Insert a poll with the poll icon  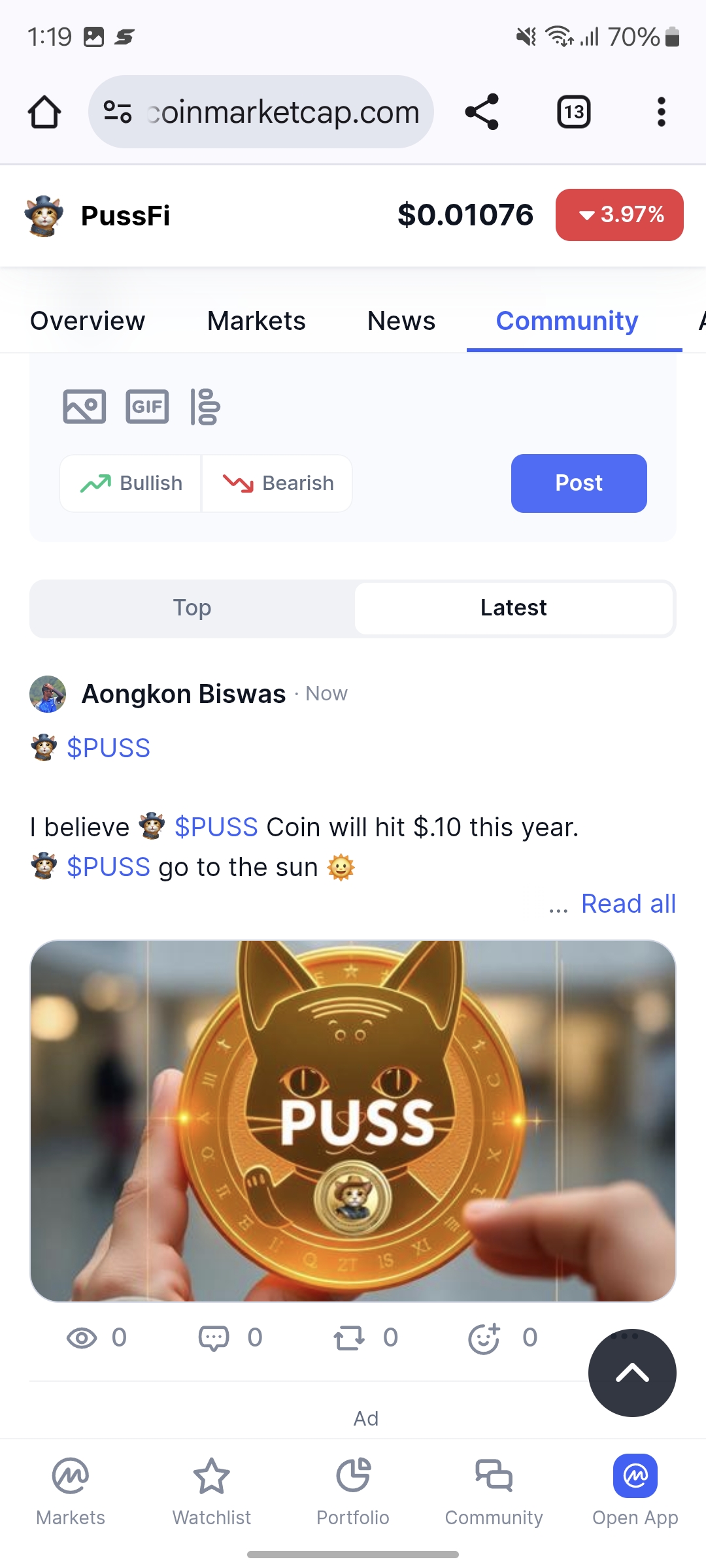pyautogui.click(x=205, y=406)
